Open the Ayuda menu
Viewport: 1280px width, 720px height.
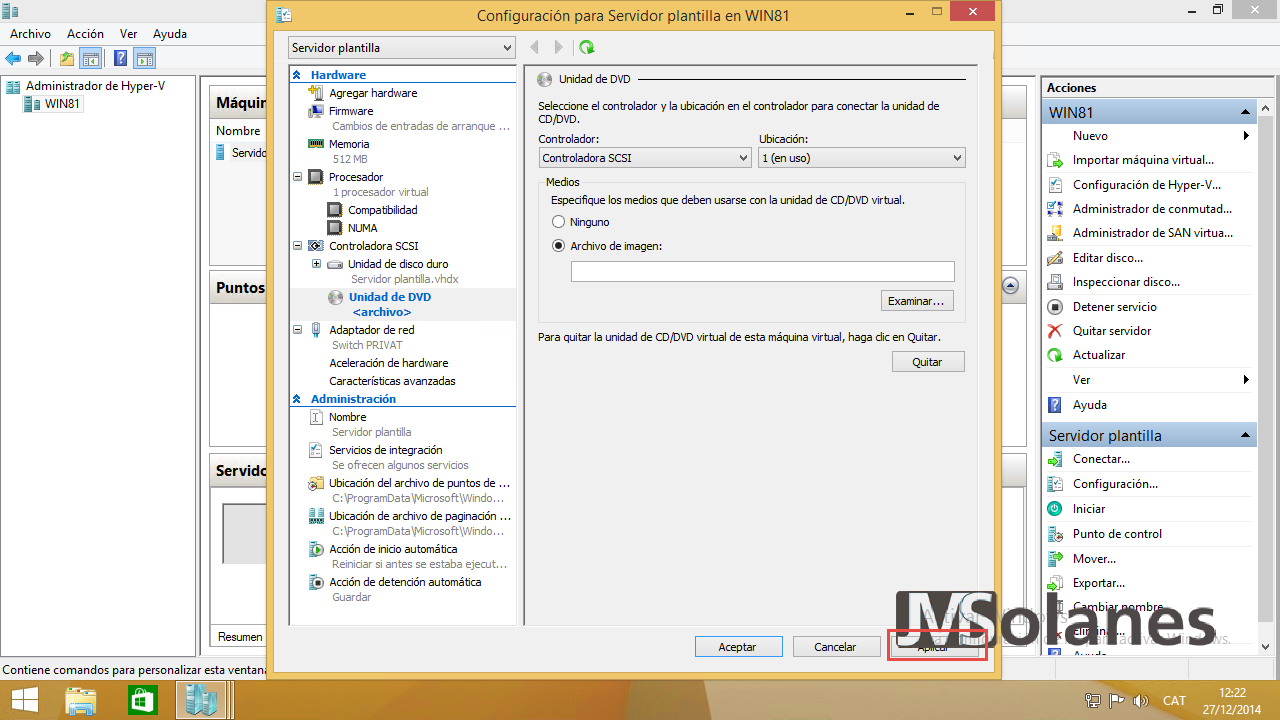[x=170, y=34]
